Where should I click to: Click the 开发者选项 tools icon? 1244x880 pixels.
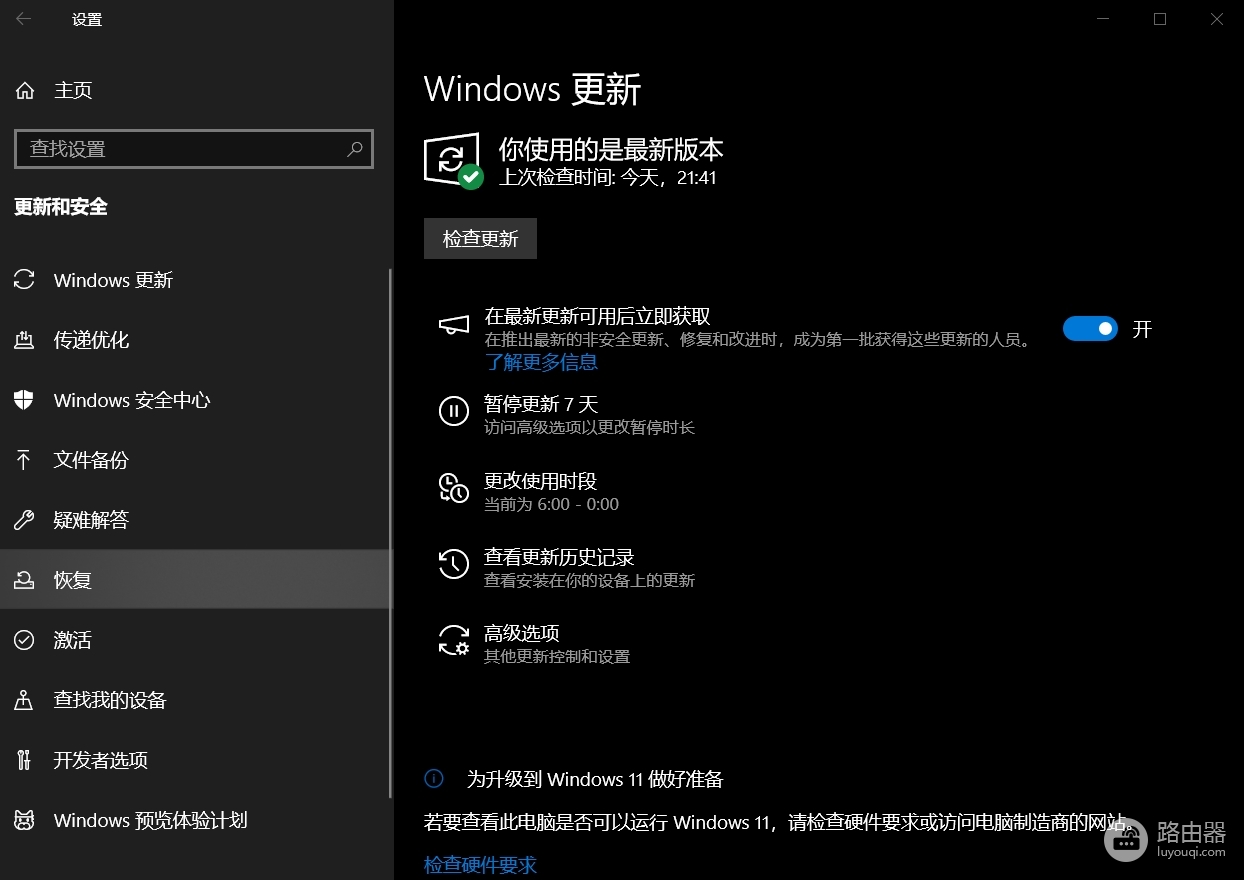tap(24, 760)
